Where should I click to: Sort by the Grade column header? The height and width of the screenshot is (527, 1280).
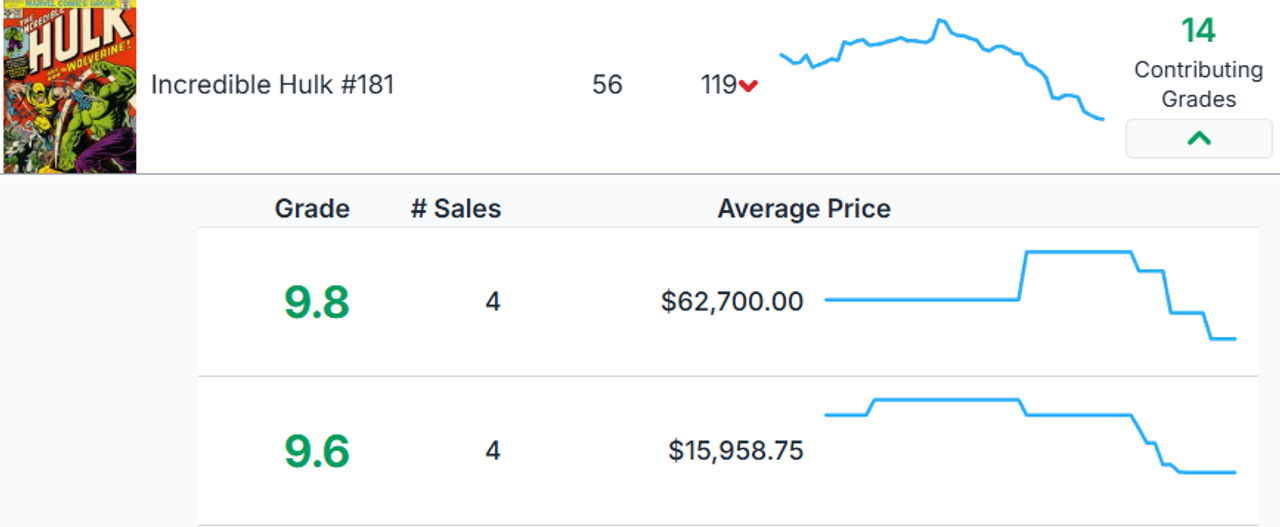(x=312, y=208)
